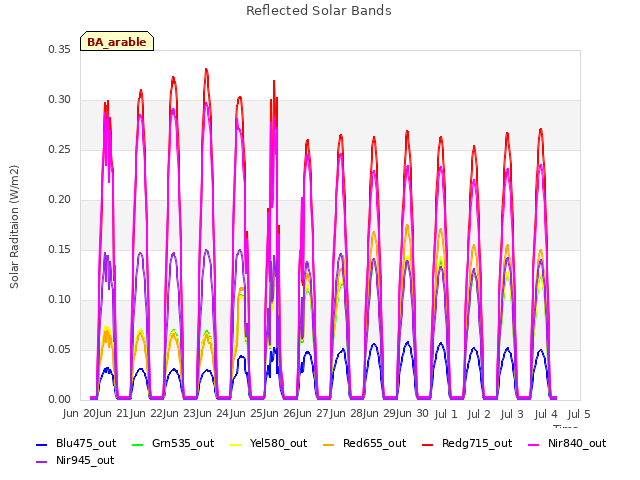Click the Grn535_out legend color swatch
The height and width of the screenshot is (480, 640).
(x=138, y=445)
